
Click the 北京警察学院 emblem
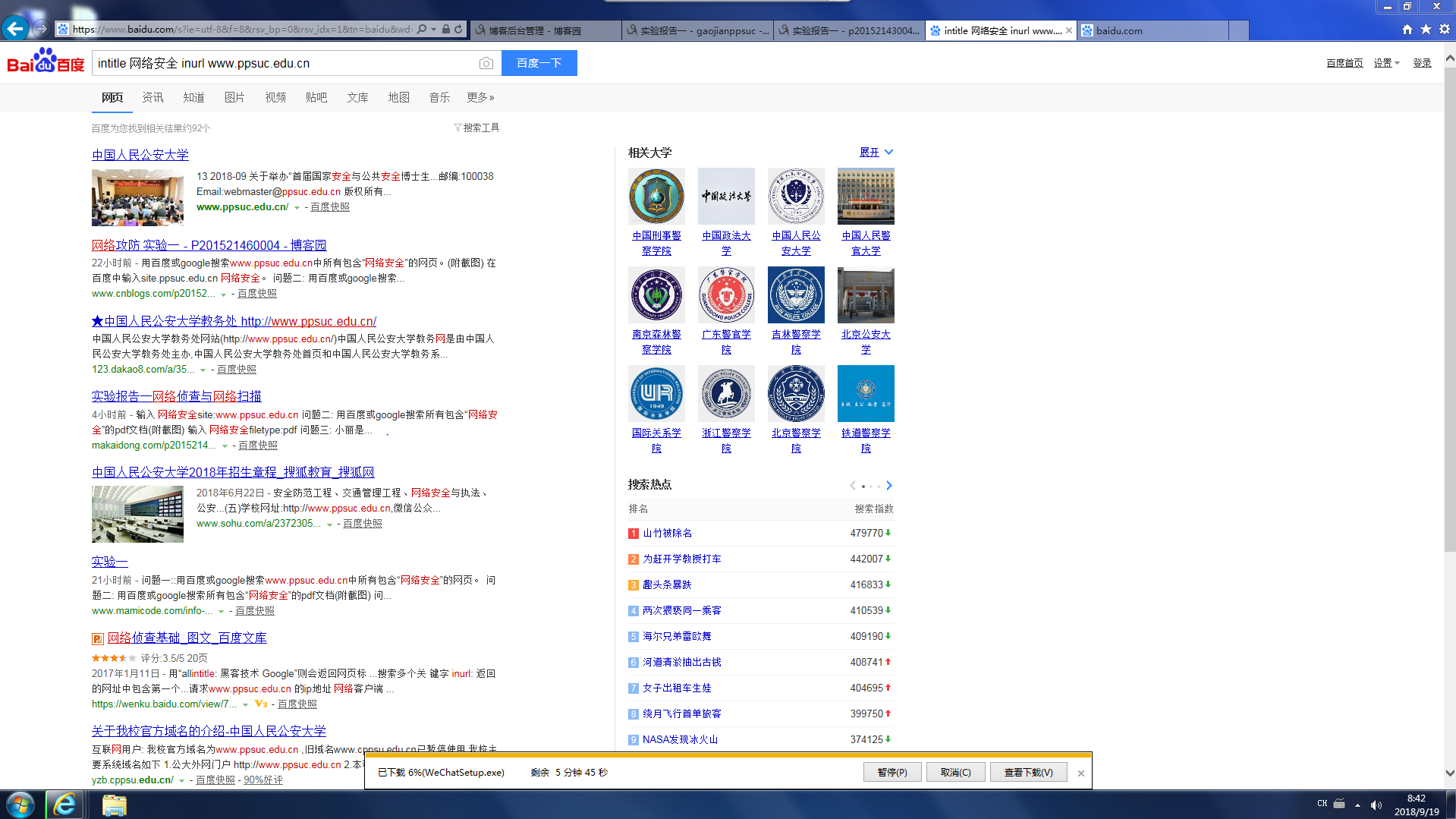(x=796, y=393)
